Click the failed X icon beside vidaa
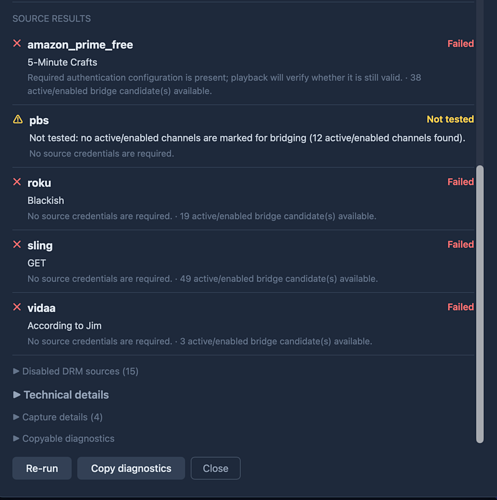 (x=17, y=307)
